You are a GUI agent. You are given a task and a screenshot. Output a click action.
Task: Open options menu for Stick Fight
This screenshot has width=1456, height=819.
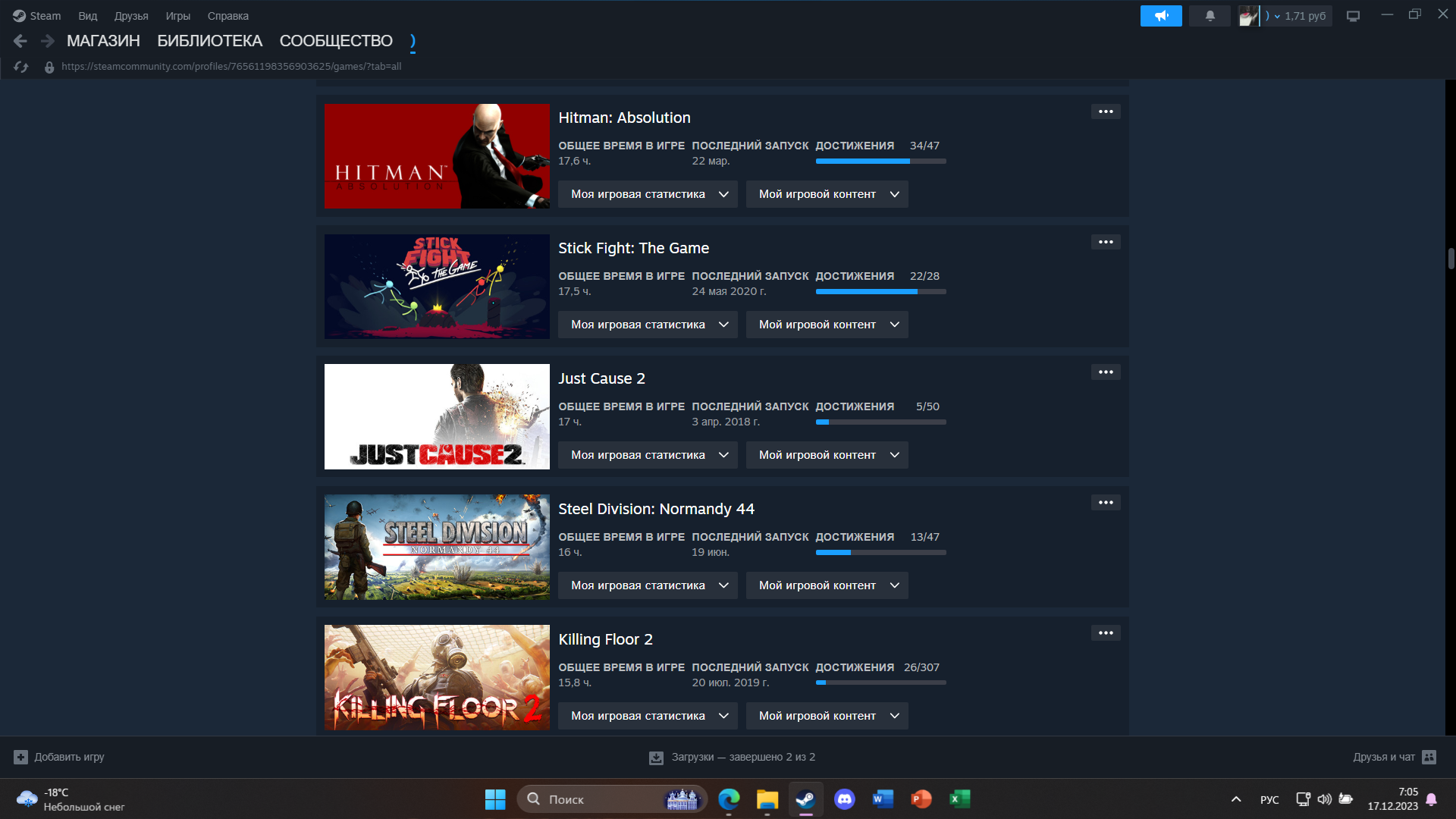tap(1106, 242)
